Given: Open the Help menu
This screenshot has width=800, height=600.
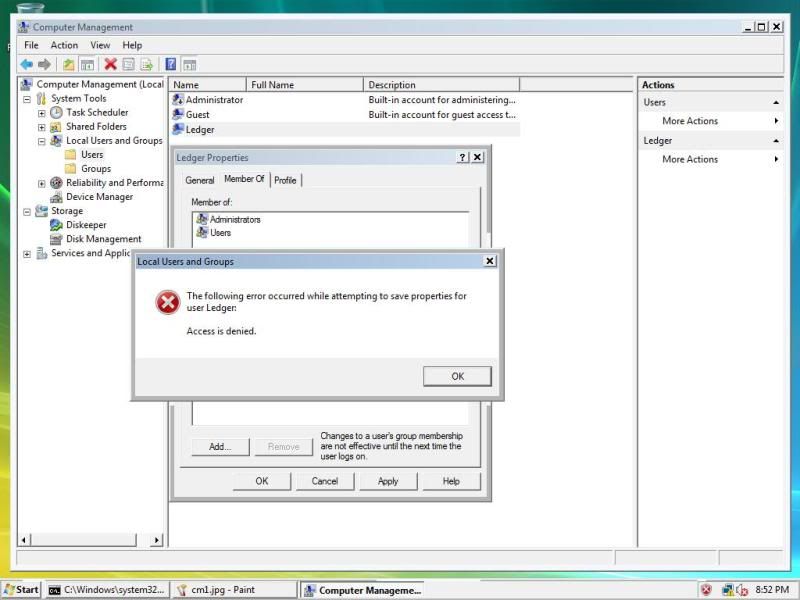Looking at the screenshot, I should pyautogui.click(x=132, y=45).
